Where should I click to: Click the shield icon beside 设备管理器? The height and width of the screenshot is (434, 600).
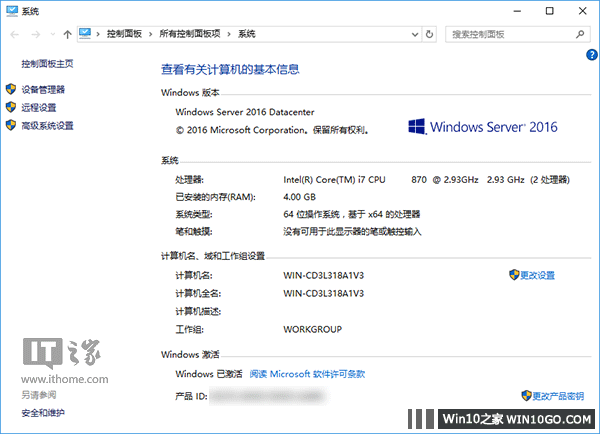(x=11, y=89)
